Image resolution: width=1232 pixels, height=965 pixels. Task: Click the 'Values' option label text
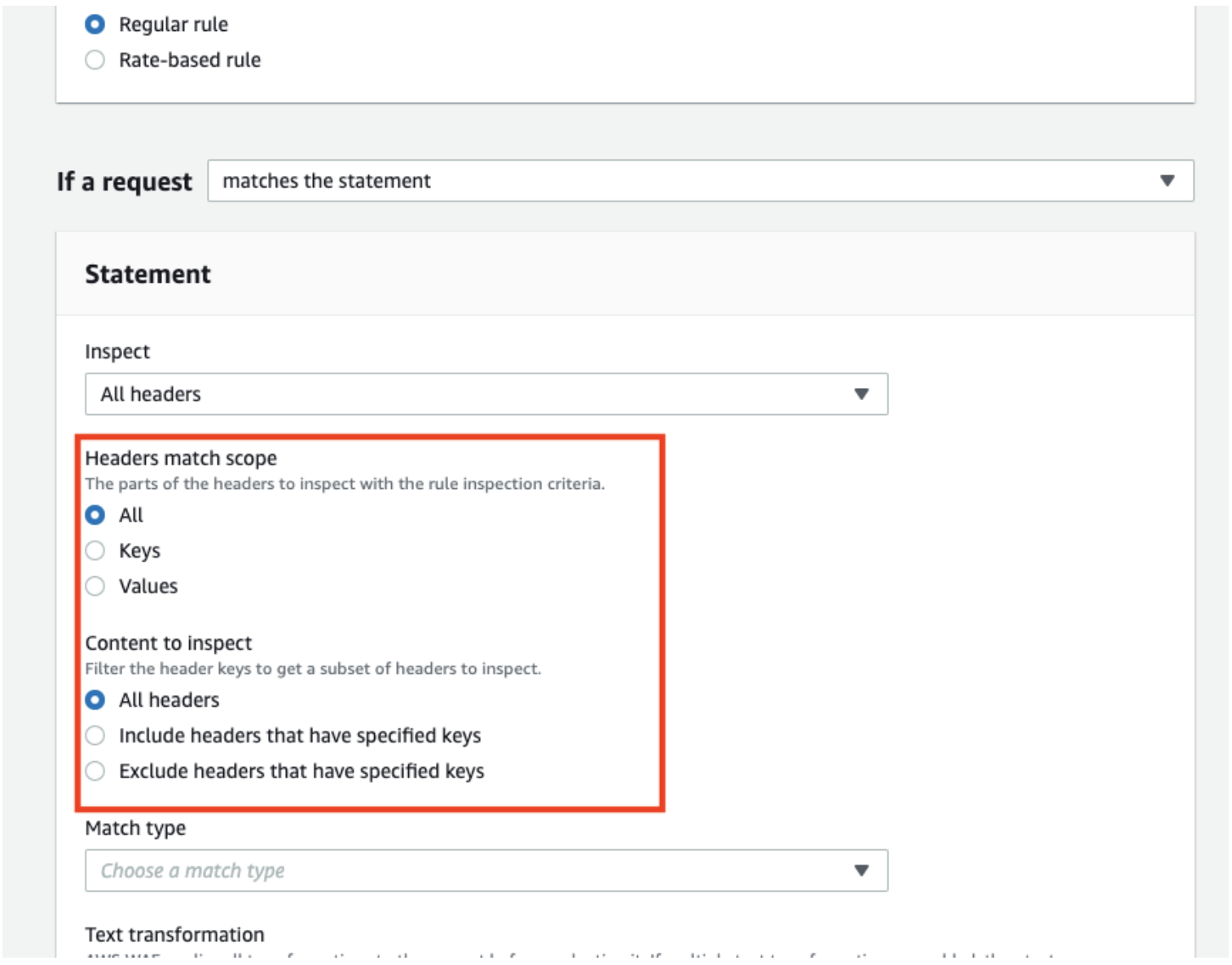(x=148, y=587)
